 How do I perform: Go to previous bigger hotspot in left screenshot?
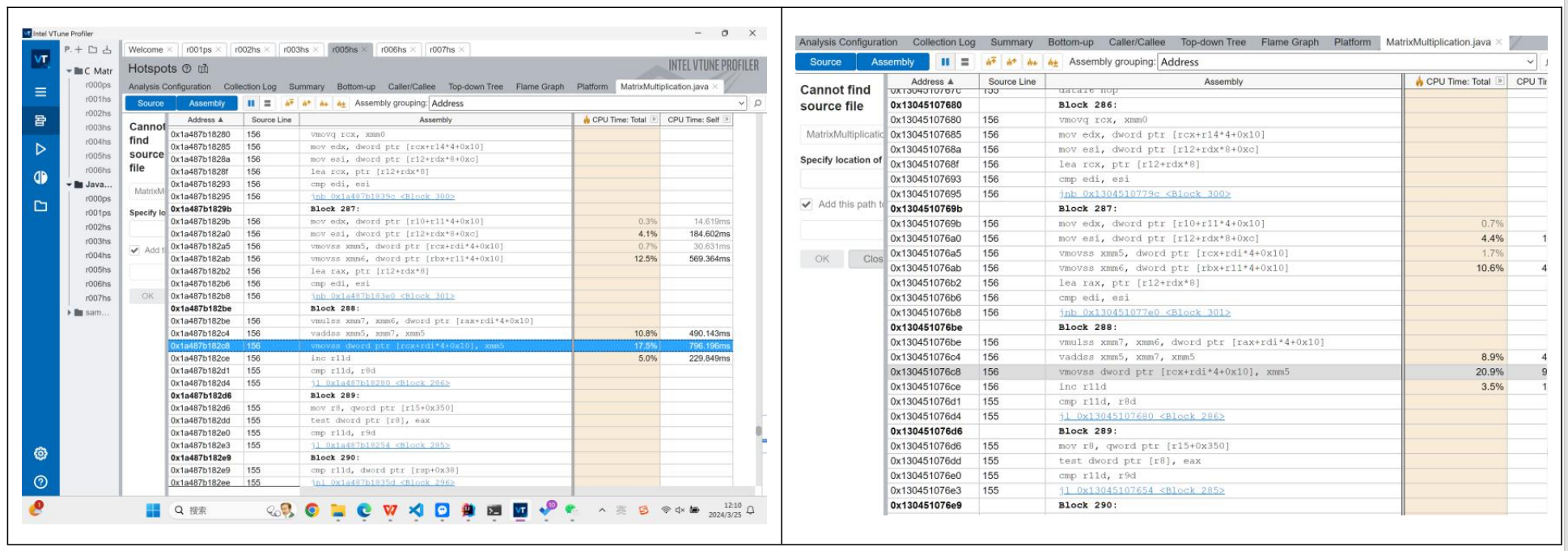307,104
